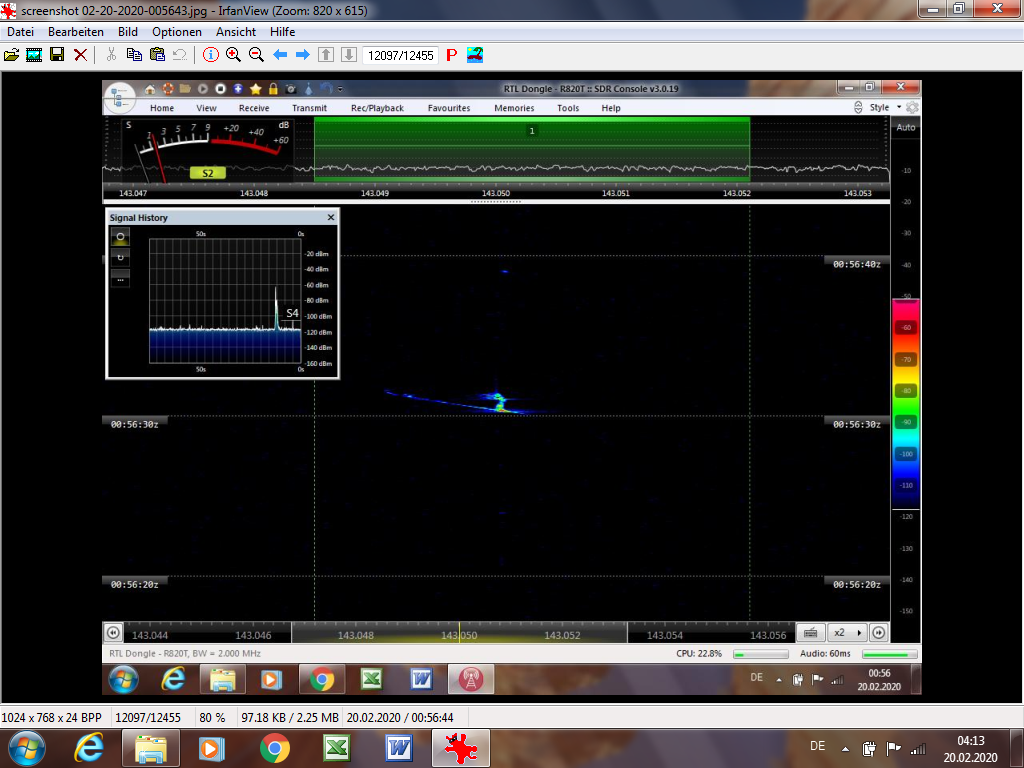Open the Ansicht menu
1024x768 pixels.
pos(236,31)
